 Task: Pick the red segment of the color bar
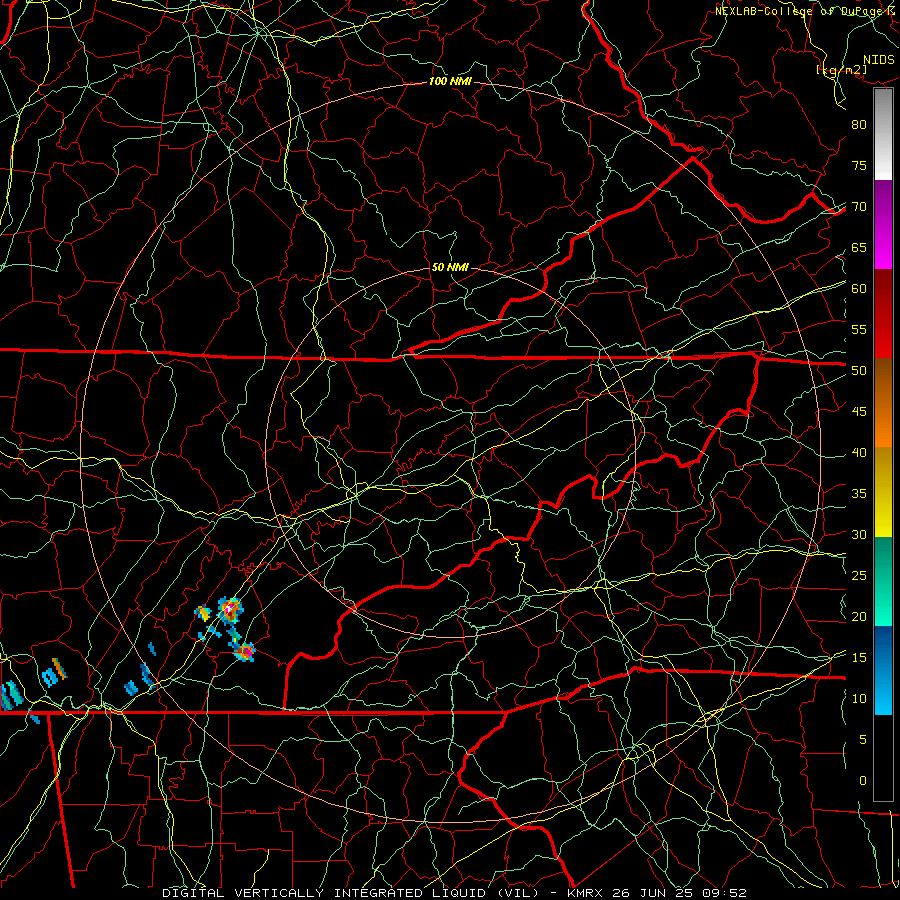(x=883, y=314)
